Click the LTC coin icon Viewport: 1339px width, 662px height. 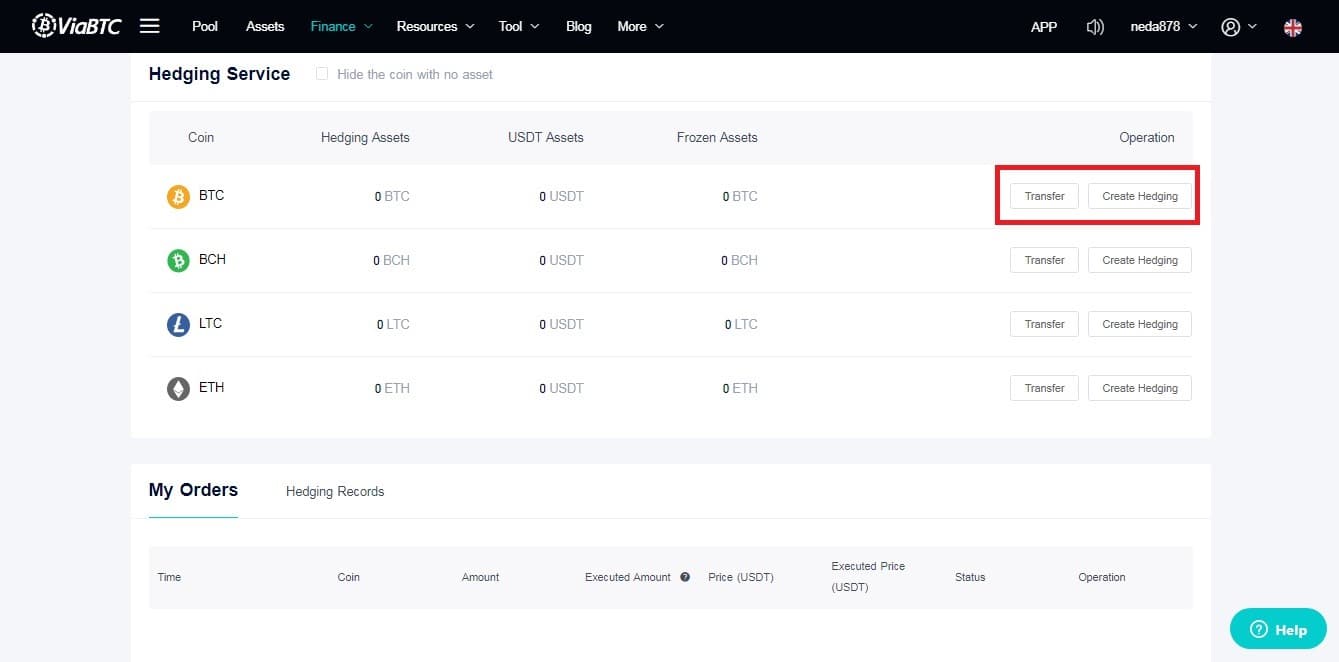pyautogui.click(x=178, y=325)
